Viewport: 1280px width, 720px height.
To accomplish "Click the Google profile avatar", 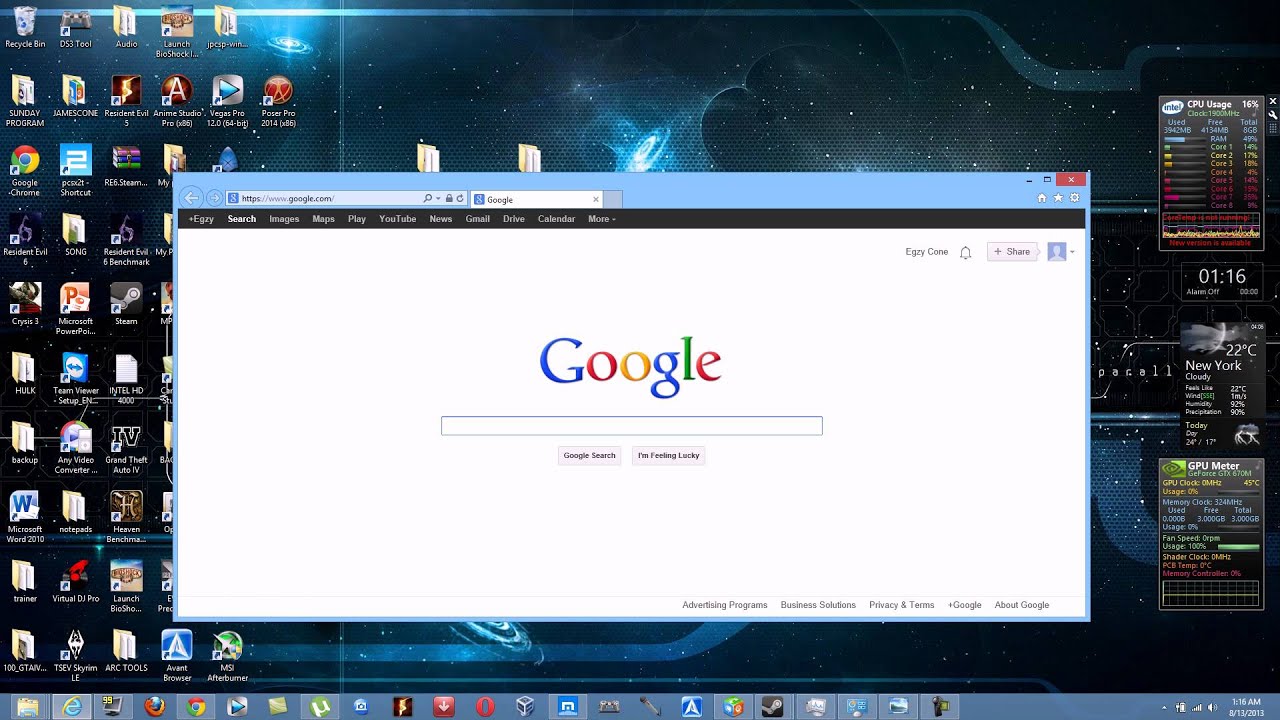I will (1057, 252).
